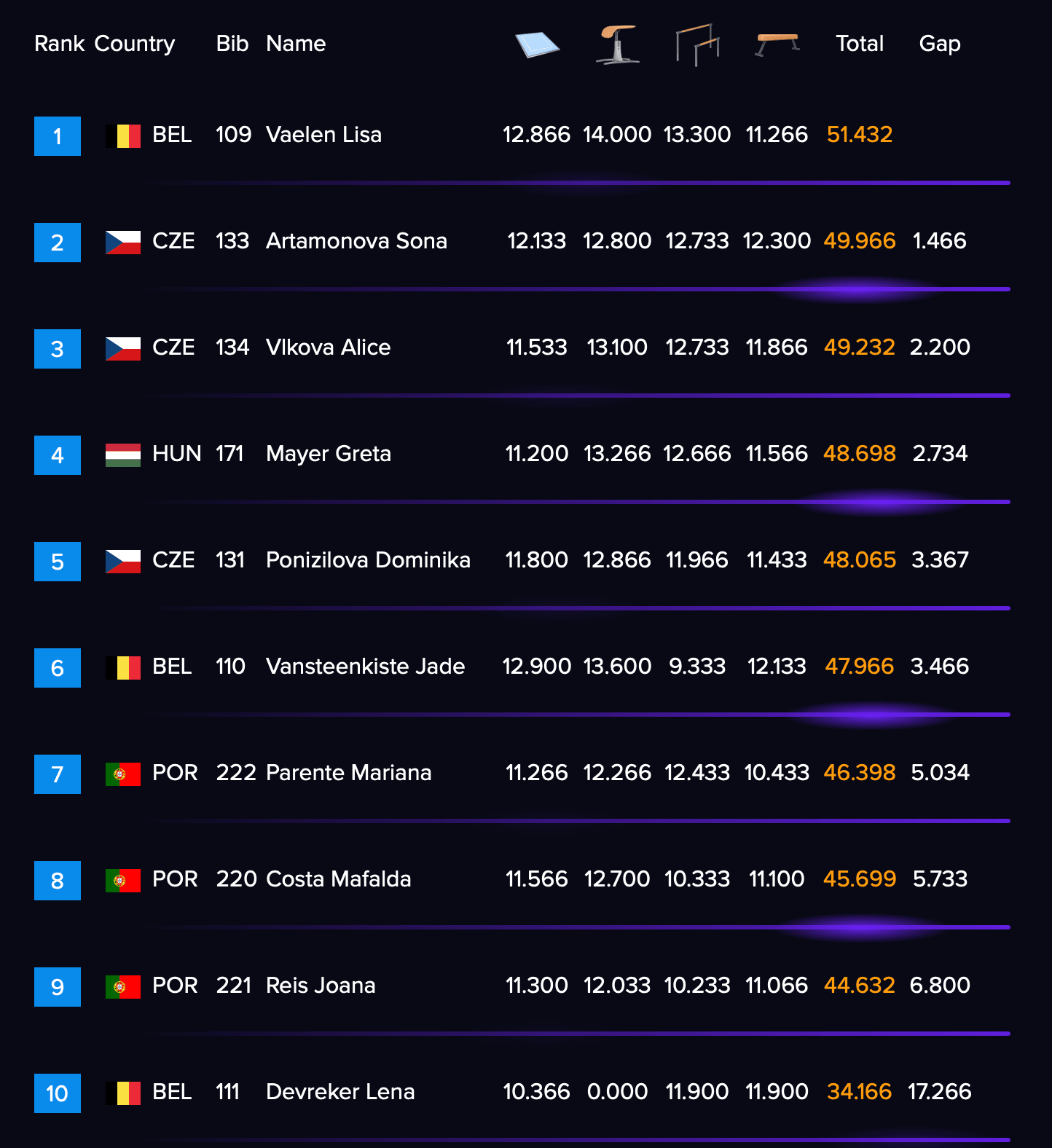Screen dimensions: 1052x1148
Task: Select the uneven bars apparatus icon
Action: coord(697,45)
